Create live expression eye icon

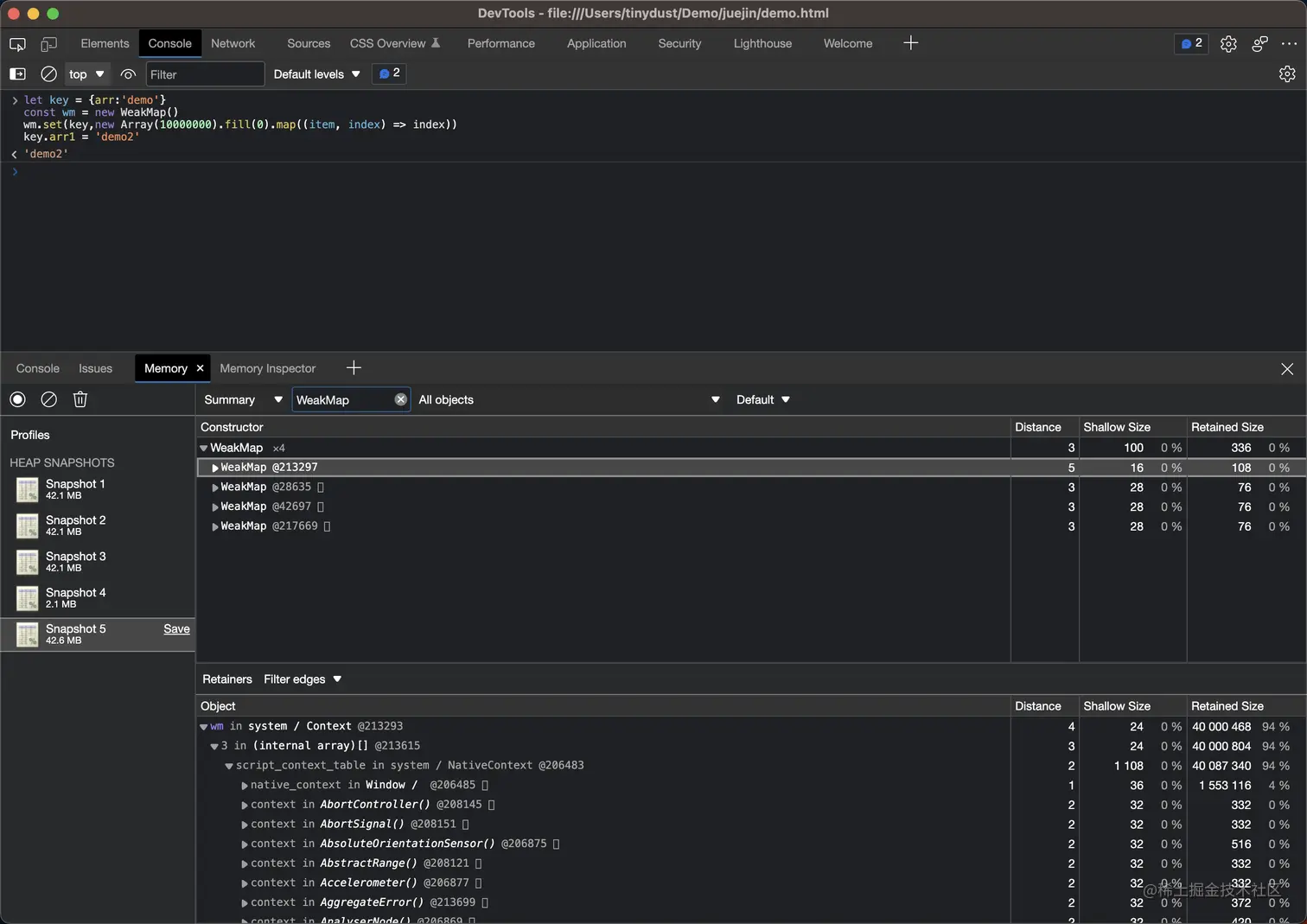(x=129, y=74)
